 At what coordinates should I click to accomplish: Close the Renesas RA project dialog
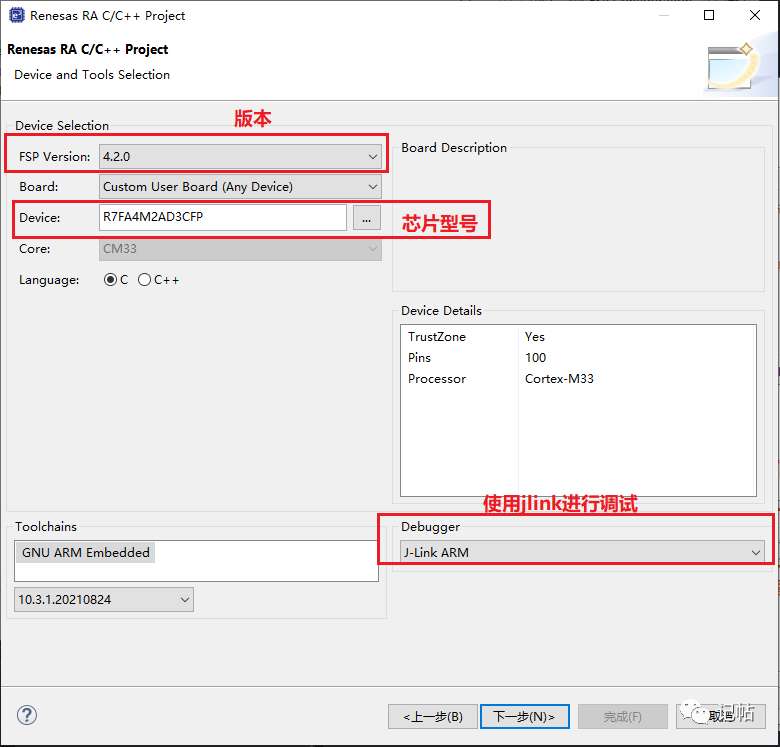[x=755, y=15]
